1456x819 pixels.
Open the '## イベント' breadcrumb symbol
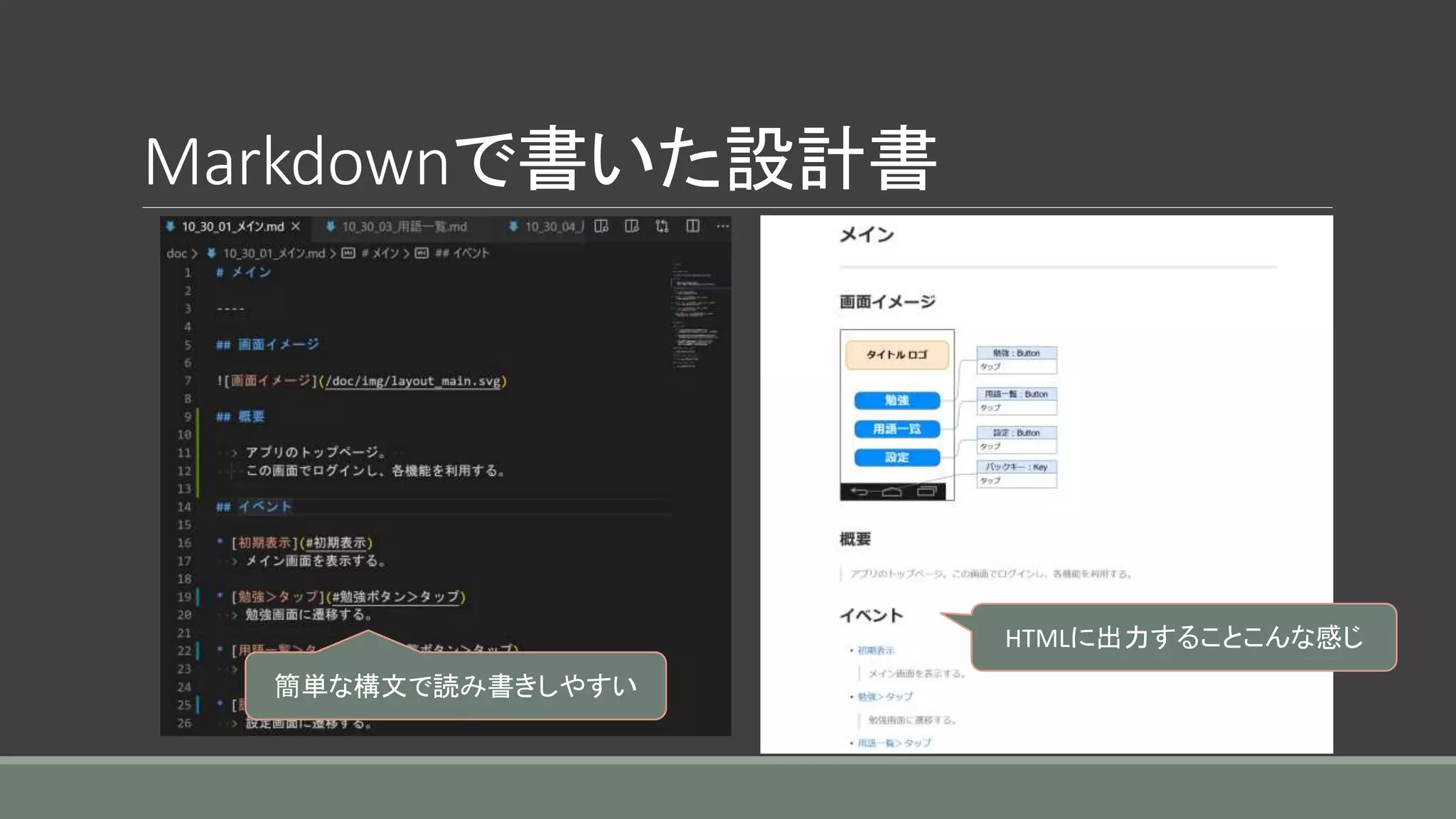(x=462, y=253)
